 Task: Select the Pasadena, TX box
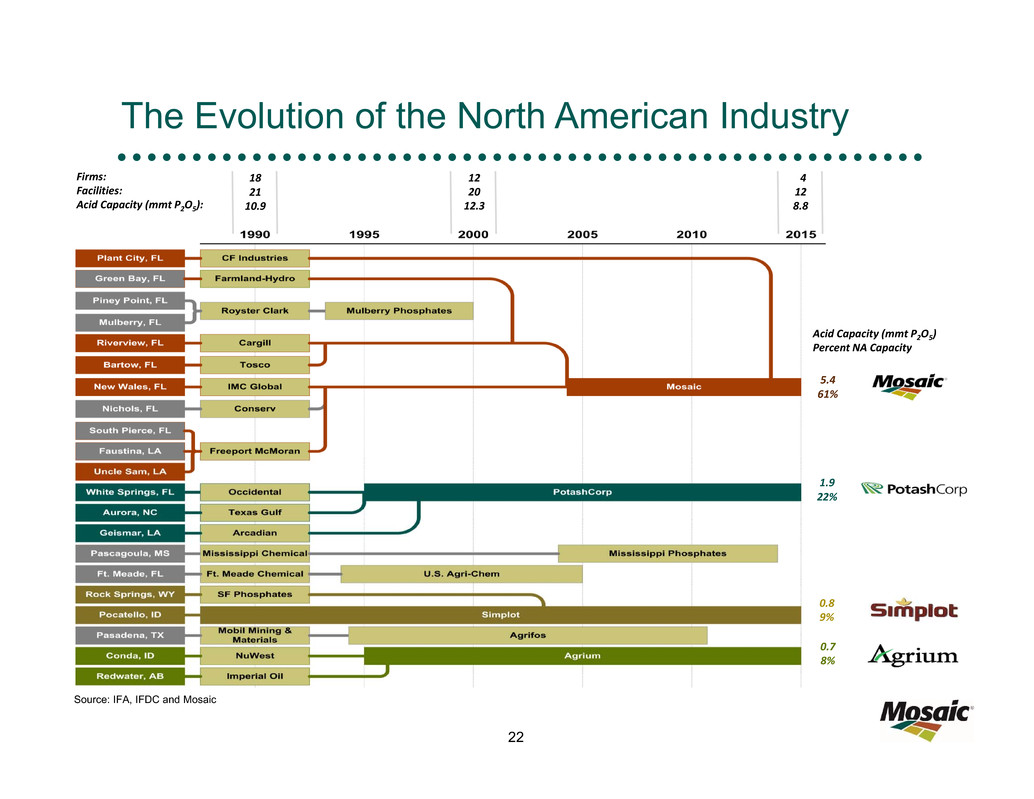pyautogui.click(x=130, y=635)
